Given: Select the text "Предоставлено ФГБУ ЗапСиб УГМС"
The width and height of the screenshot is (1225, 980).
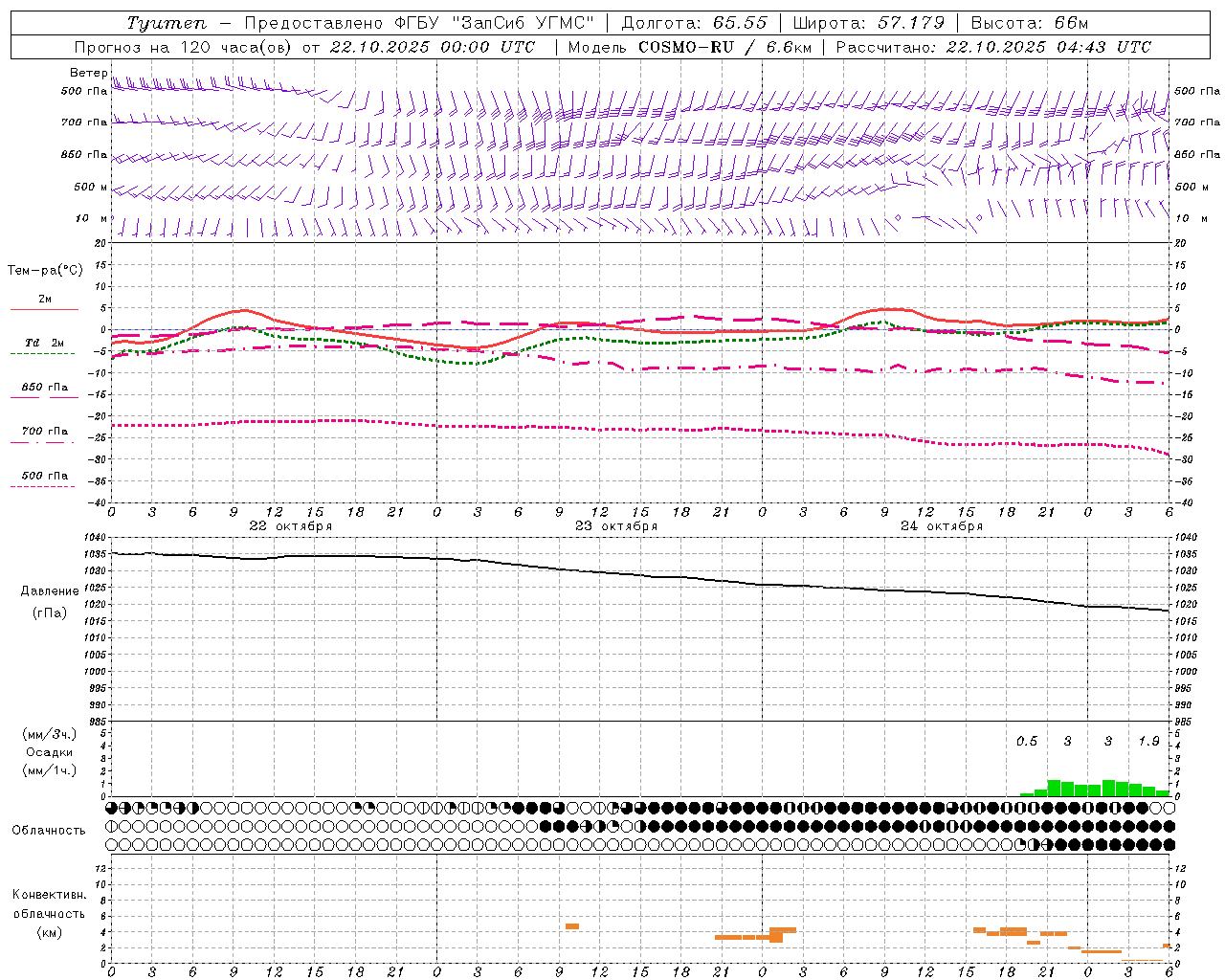Looking at the screenshot, I should (x=419, y=23).
